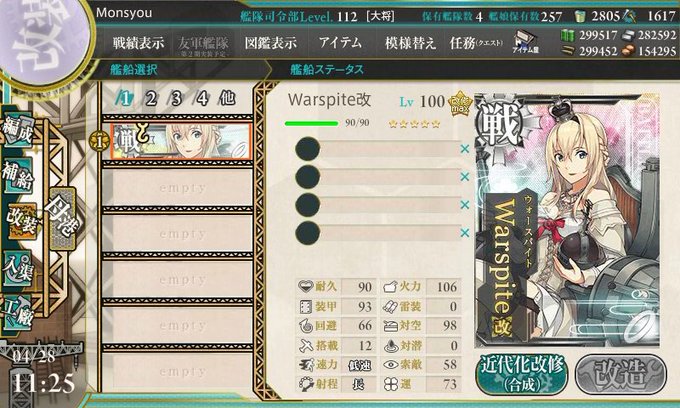Viewport: 680px width, 408px height.
Task: Open 図鑑表示 encyclopedia menu
Action: coord(271,43)
